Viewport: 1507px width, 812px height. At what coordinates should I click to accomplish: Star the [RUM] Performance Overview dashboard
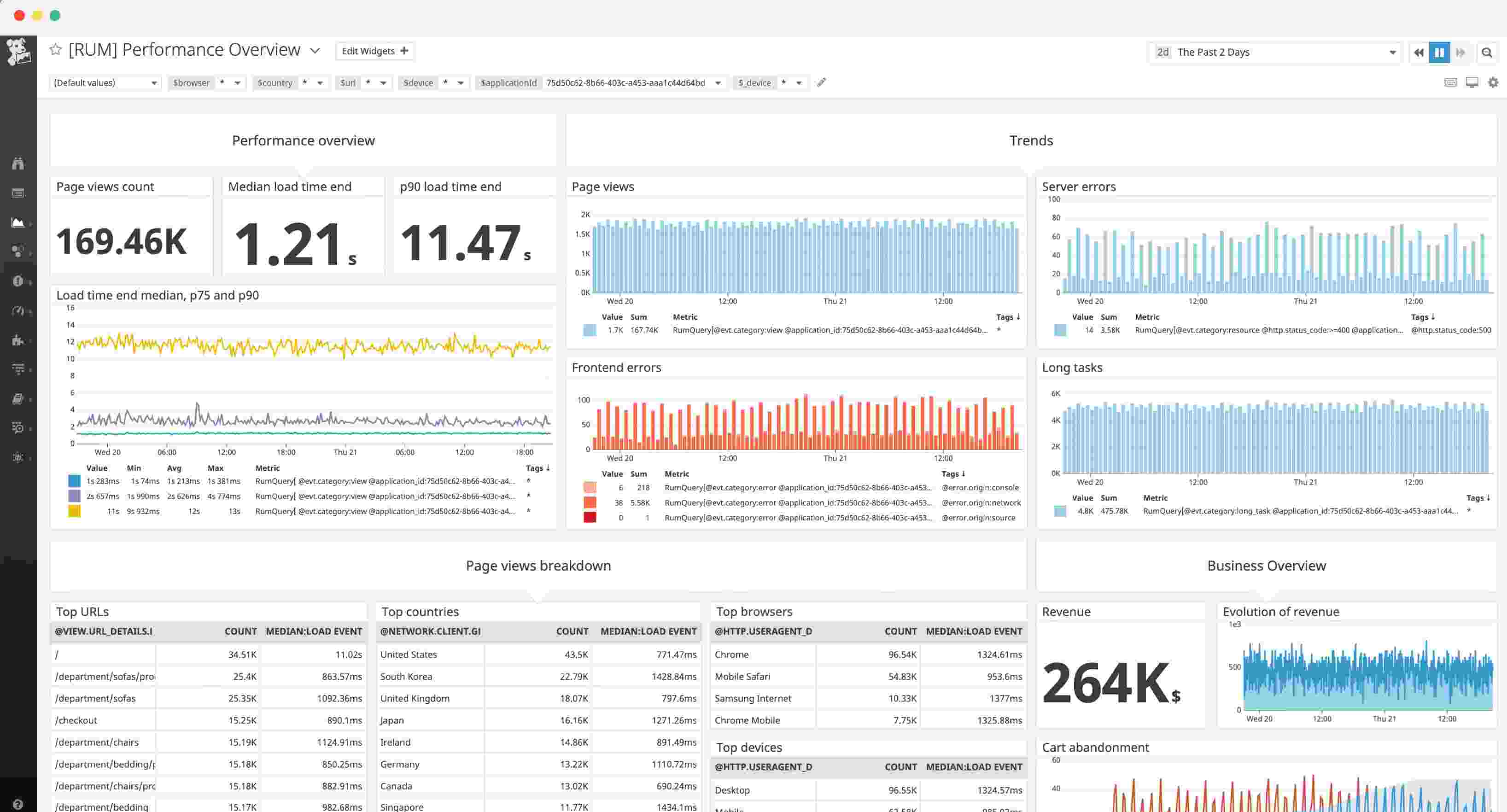56,50
